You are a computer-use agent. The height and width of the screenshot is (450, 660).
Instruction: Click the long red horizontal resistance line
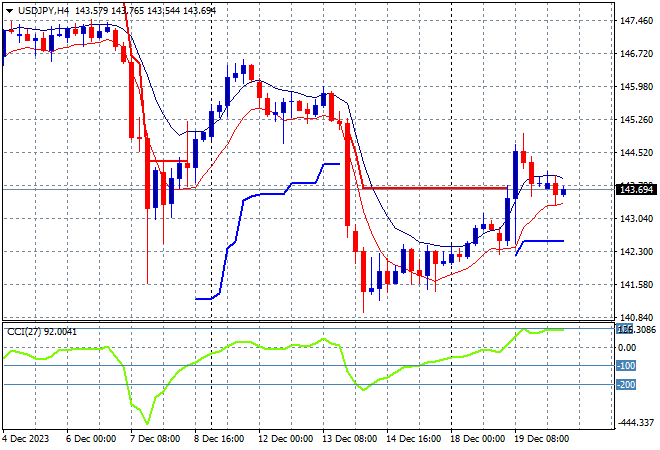coord(434,188)
